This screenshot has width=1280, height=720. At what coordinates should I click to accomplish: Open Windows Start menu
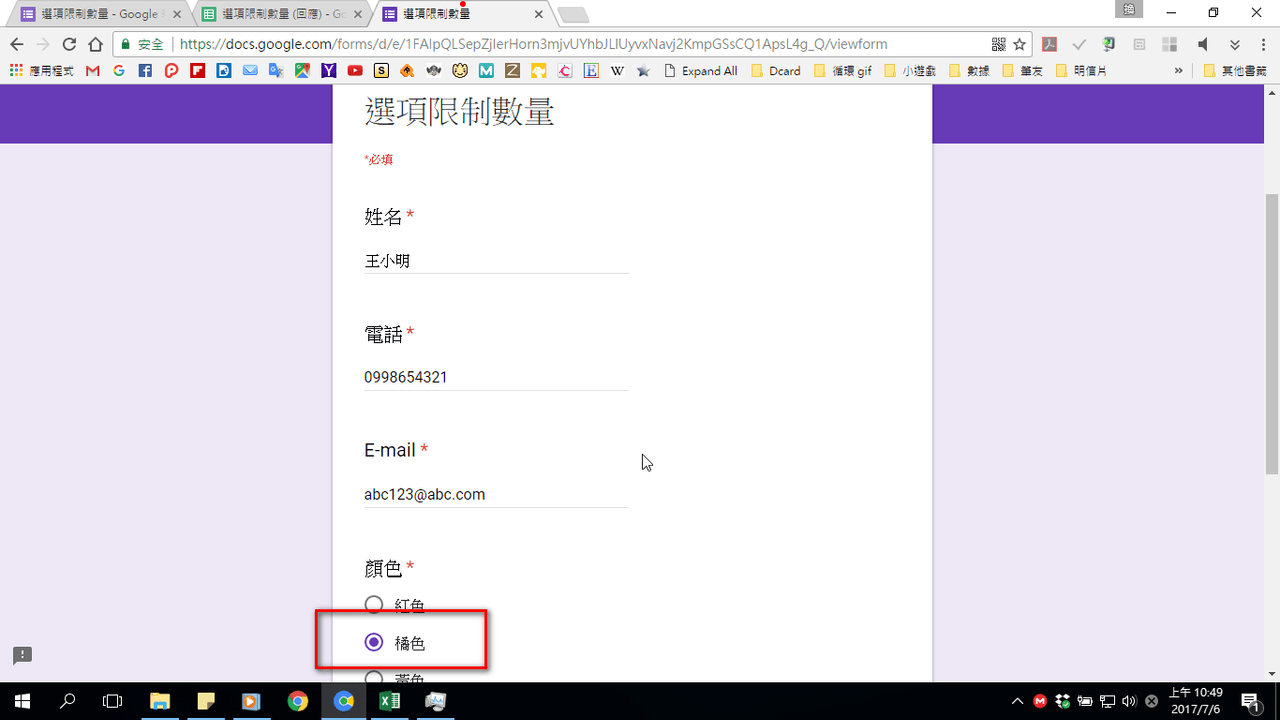point(22,701)
